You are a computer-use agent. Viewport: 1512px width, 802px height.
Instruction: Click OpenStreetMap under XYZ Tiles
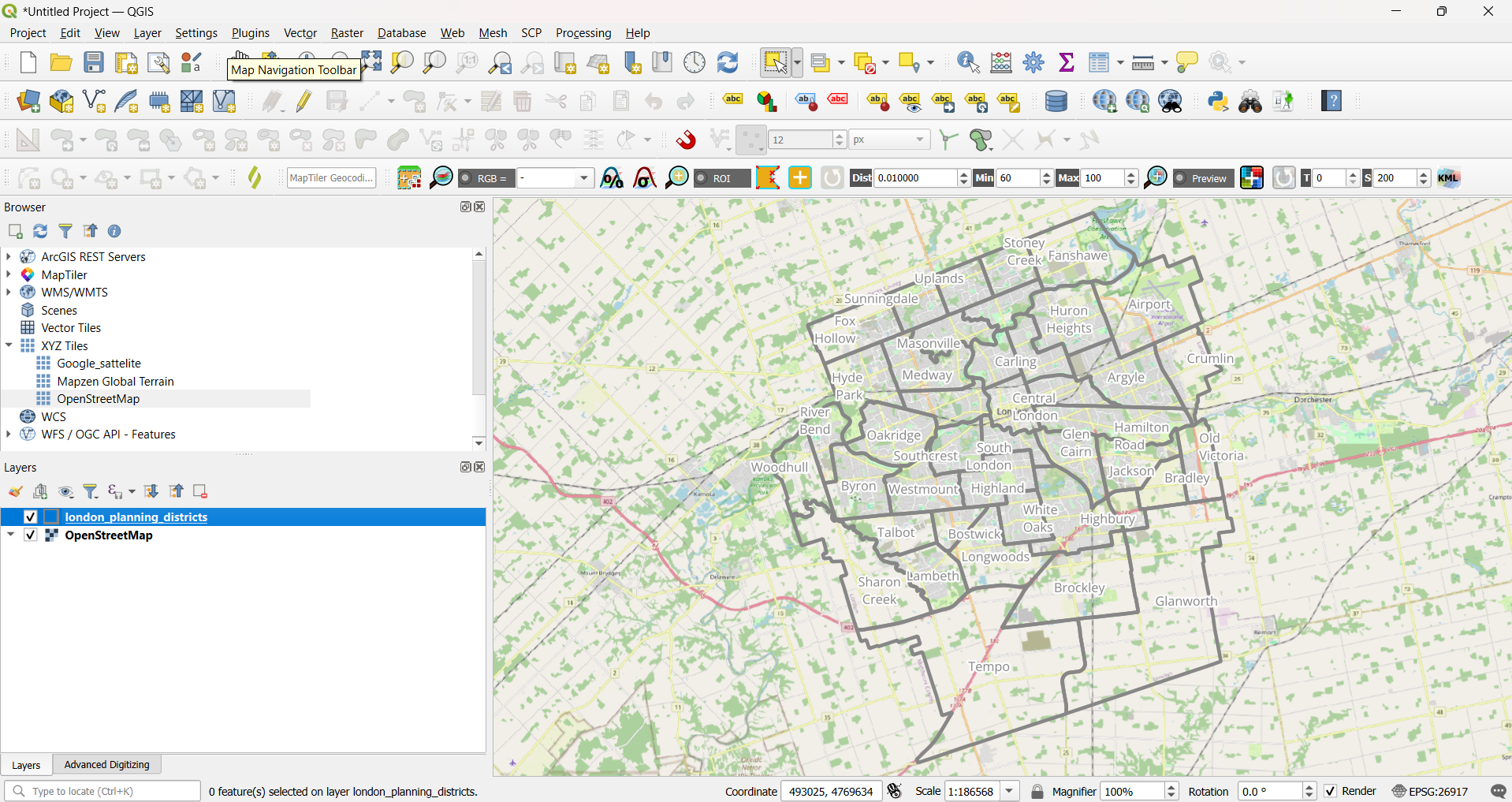pos(99,399)
